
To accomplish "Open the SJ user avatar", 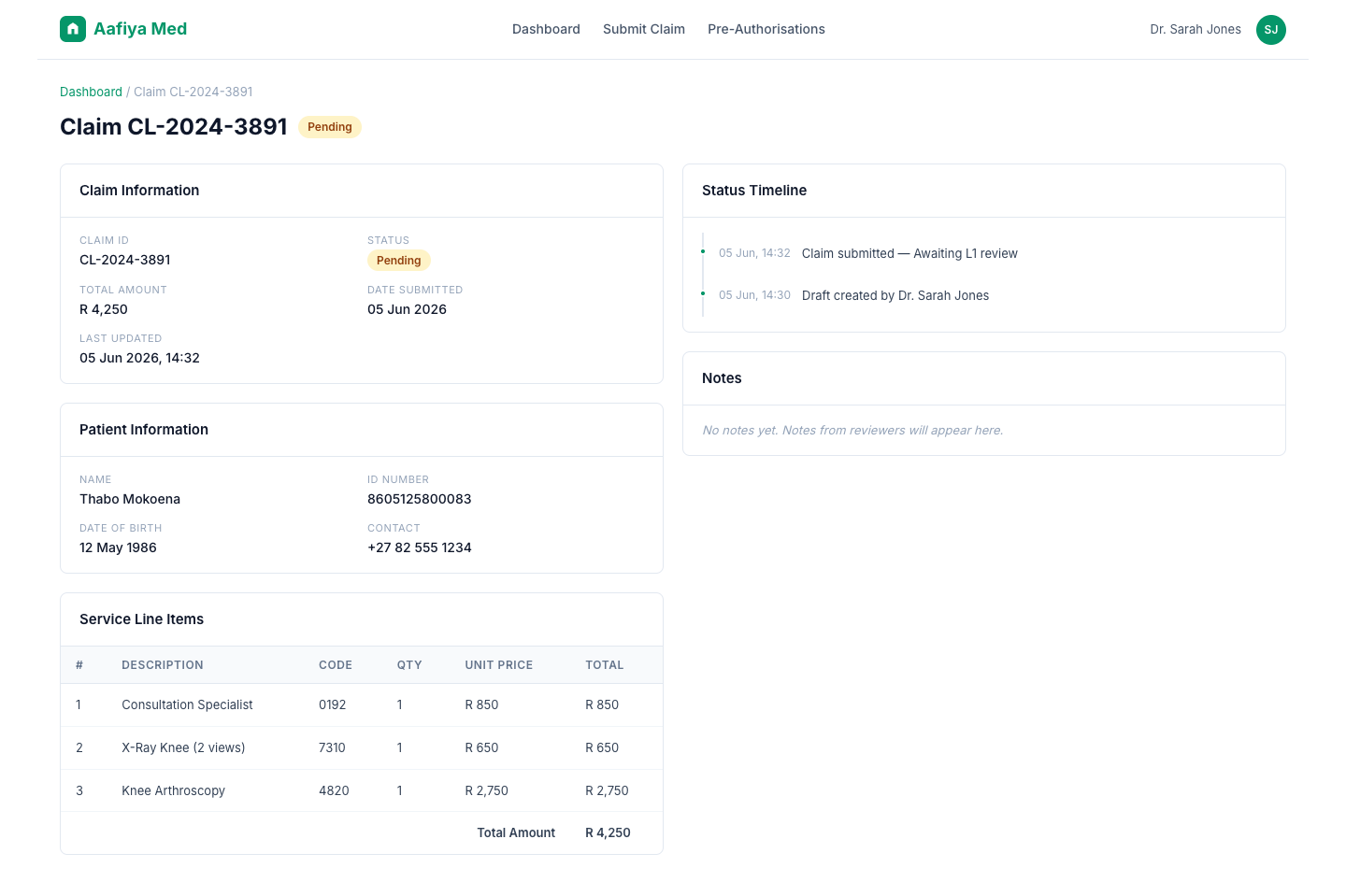I will click(x=1271, y=30).
